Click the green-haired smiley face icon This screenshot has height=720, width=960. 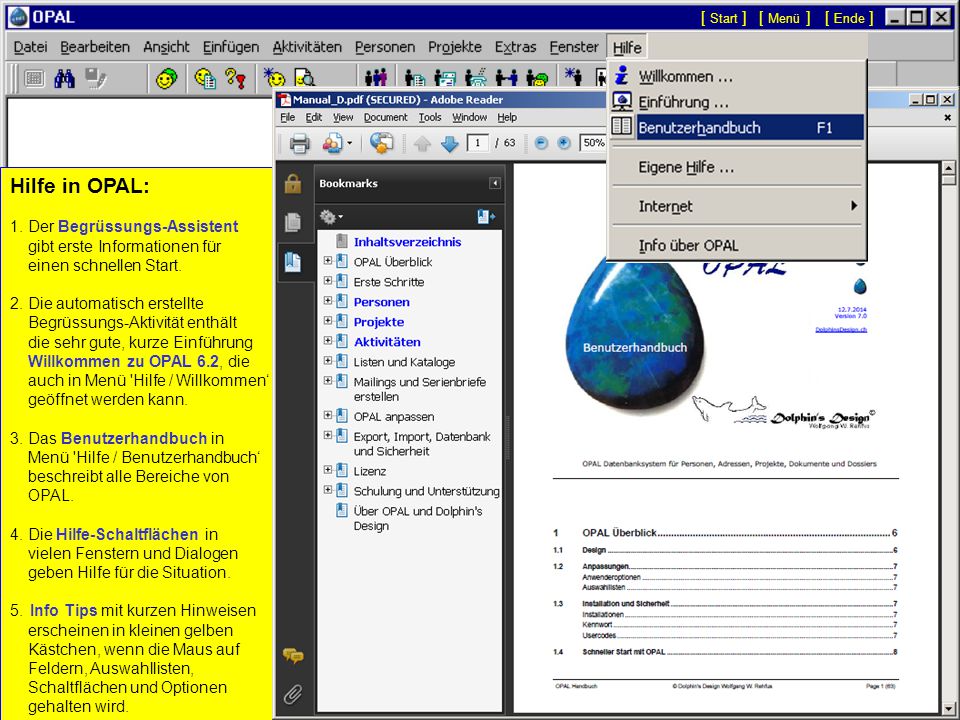(x=166, y=78)
